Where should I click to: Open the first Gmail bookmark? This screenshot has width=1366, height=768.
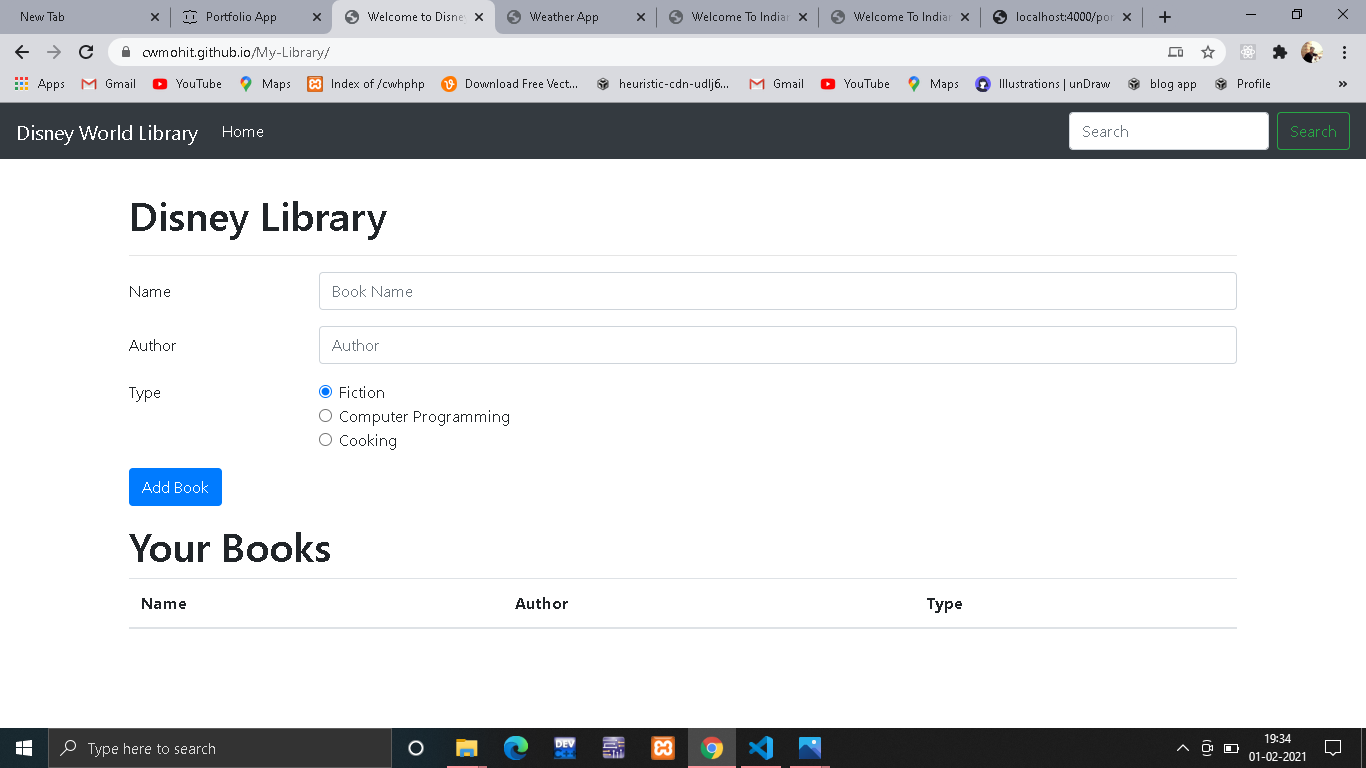[x=108, y=84]
